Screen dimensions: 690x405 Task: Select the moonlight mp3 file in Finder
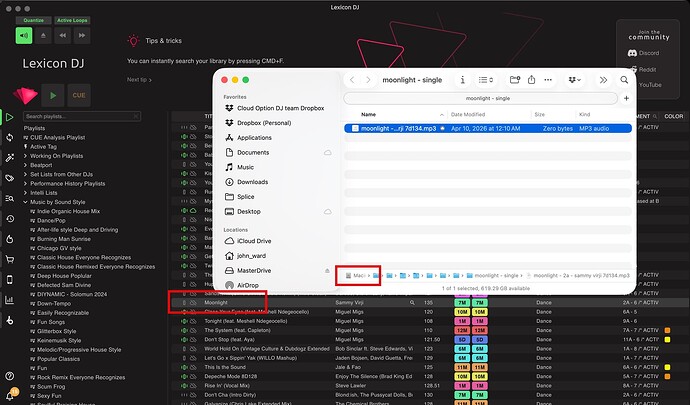(488, 129)
